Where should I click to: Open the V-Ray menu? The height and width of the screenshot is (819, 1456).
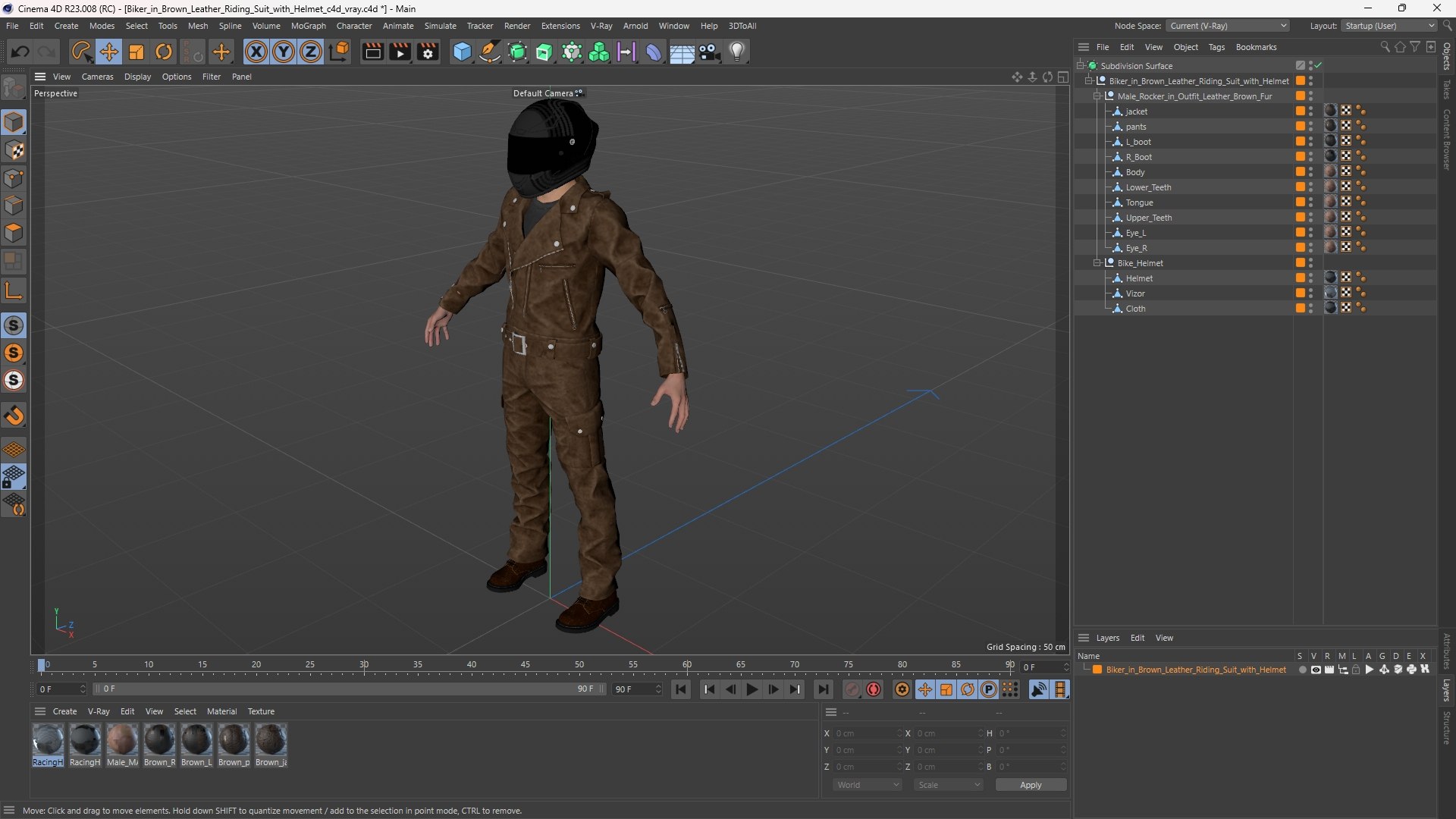pyautogui.click(x=601, y=26)
